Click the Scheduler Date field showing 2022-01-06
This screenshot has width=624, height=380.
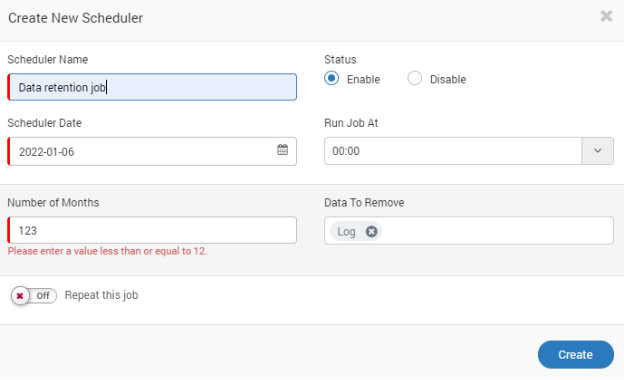point(152,152)
